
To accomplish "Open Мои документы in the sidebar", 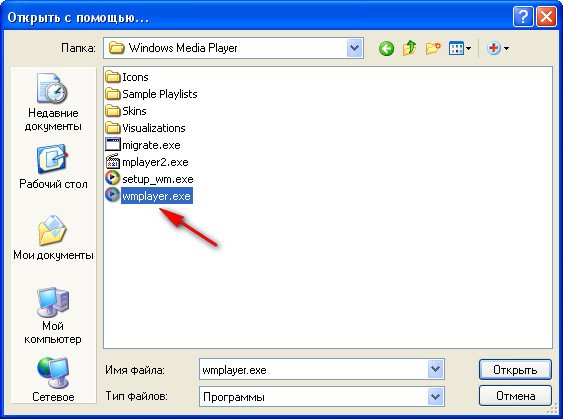I will tap(53, 238).
